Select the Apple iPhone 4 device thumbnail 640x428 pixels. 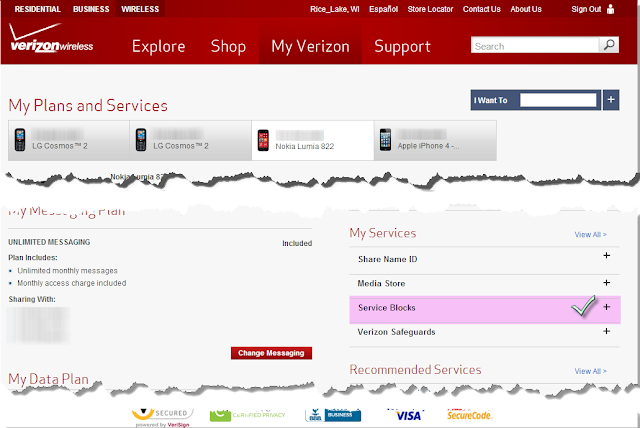tap(385, 140)
